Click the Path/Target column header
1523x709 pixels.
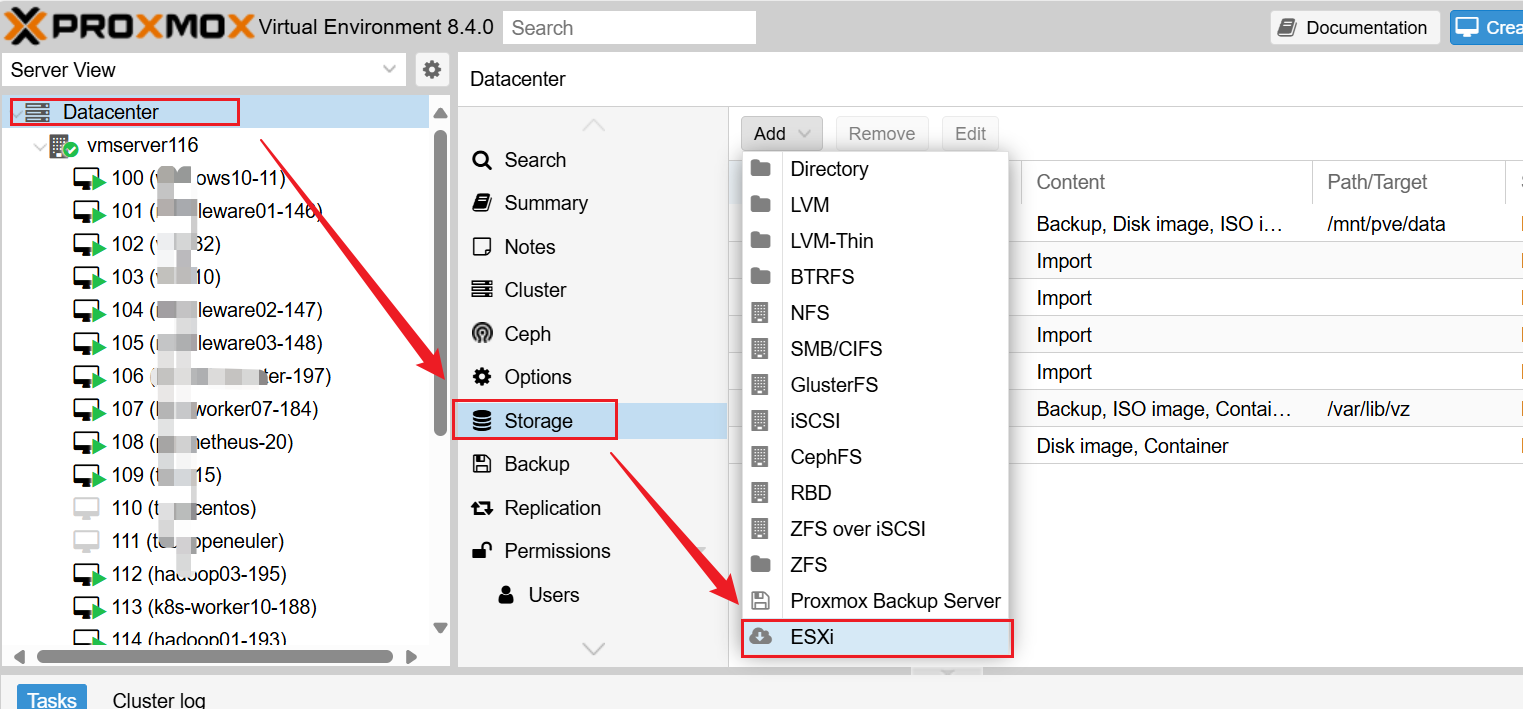tap(1408, 182)
